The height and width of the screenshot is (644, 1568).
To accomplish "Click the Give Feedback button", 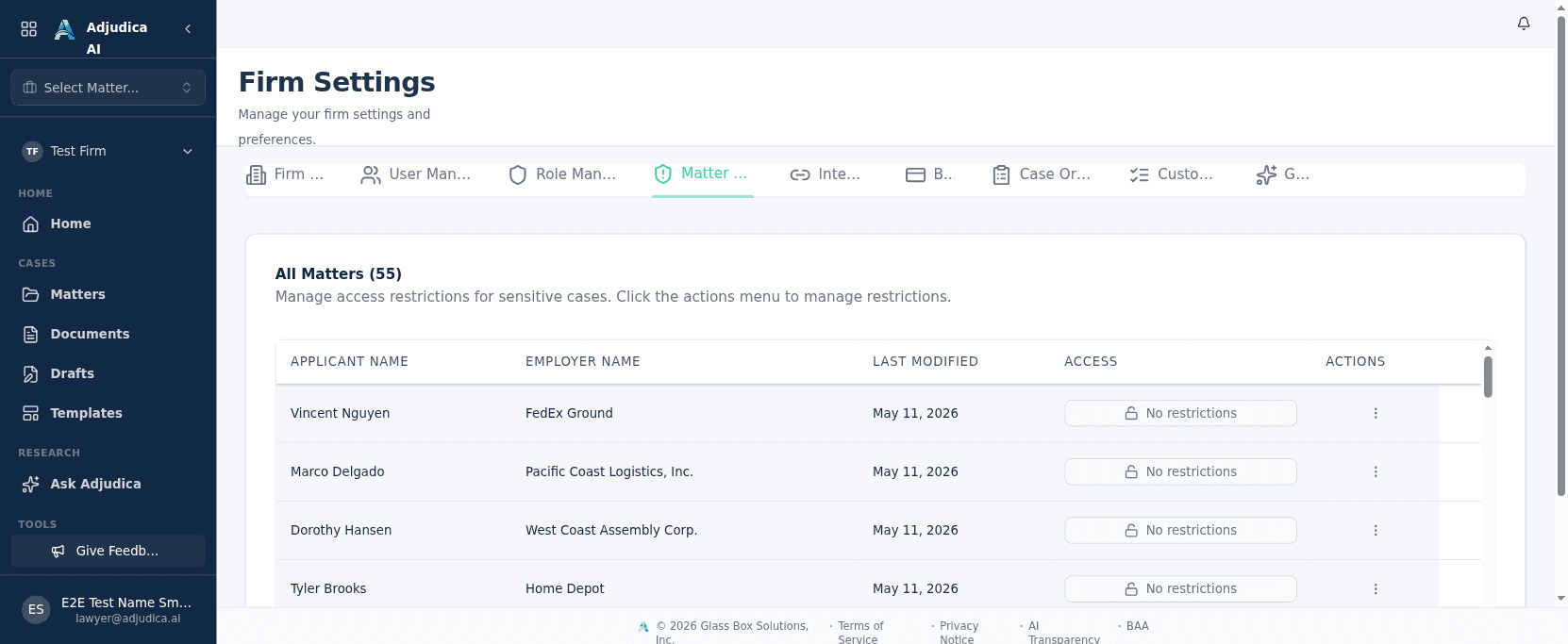I will (108, 551).
